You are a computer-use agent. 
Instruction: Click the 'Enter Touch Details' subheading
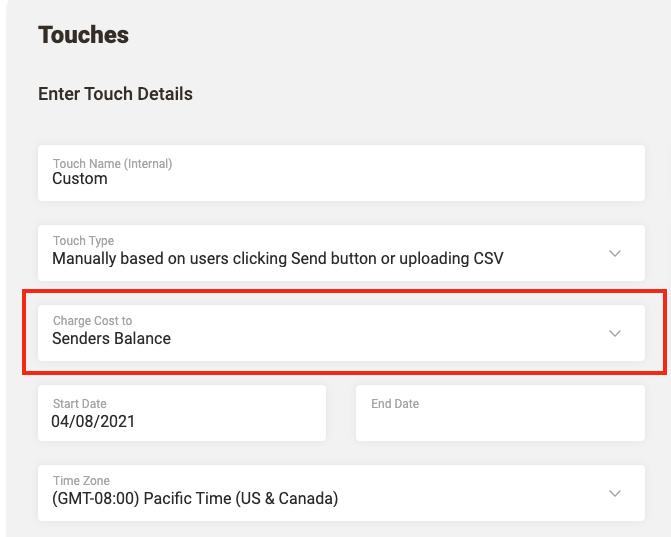click(115, 94)
